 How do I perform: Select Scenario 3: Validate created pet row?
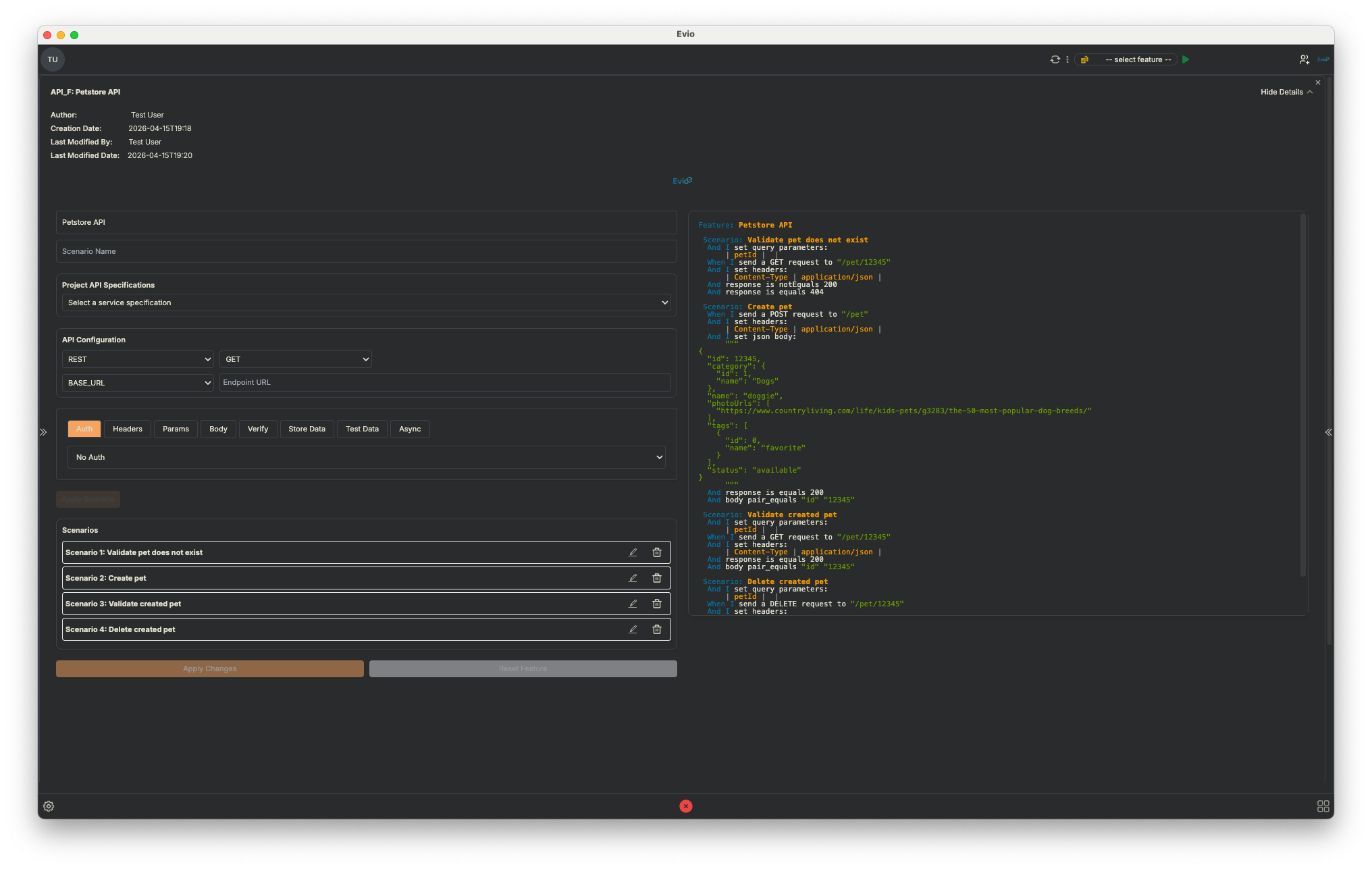[x=367, y=604]
